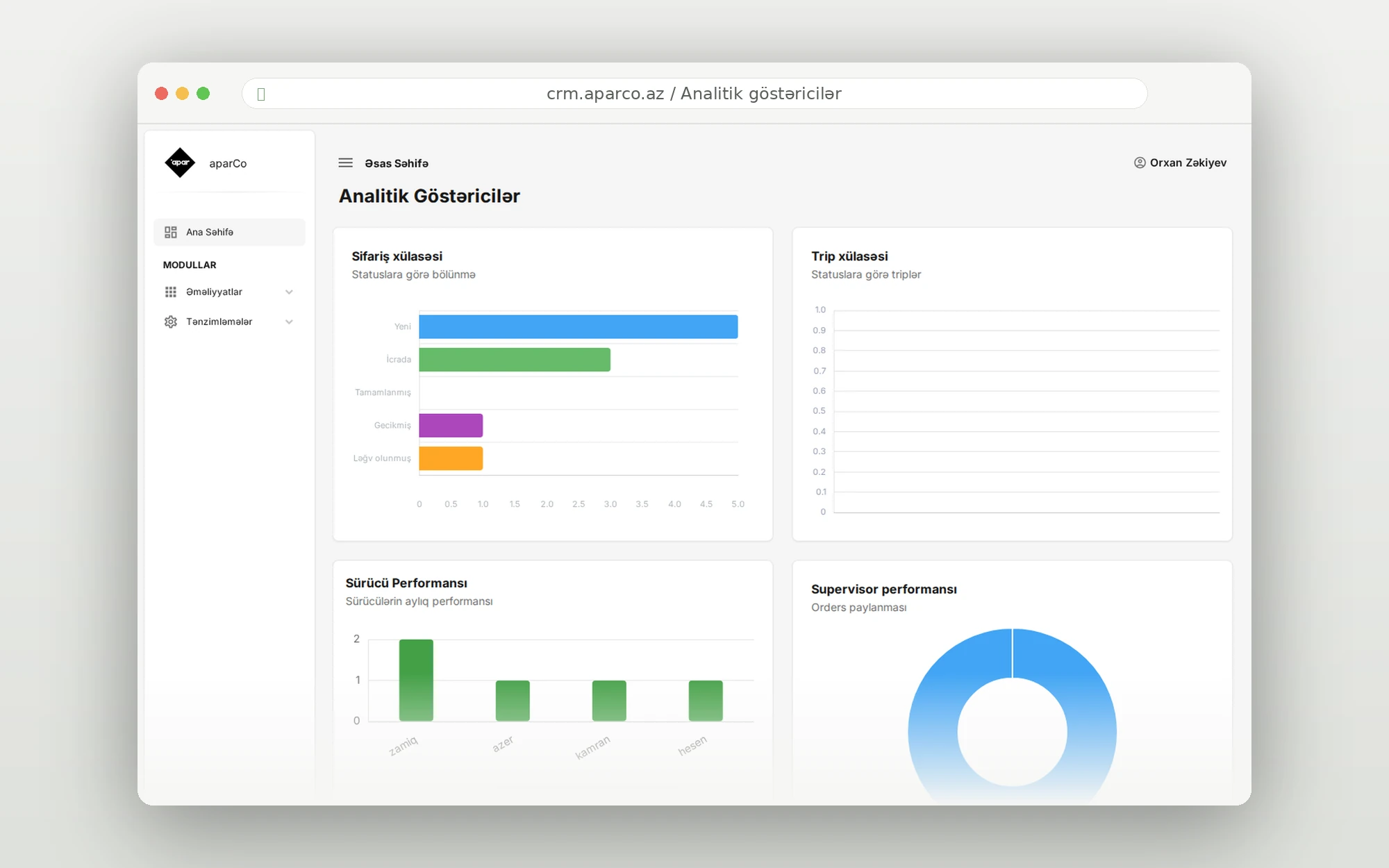The height and width of the screenshot is (868, 1389).
Task: Close the window with red button
Action: click(x=161, y=94)
